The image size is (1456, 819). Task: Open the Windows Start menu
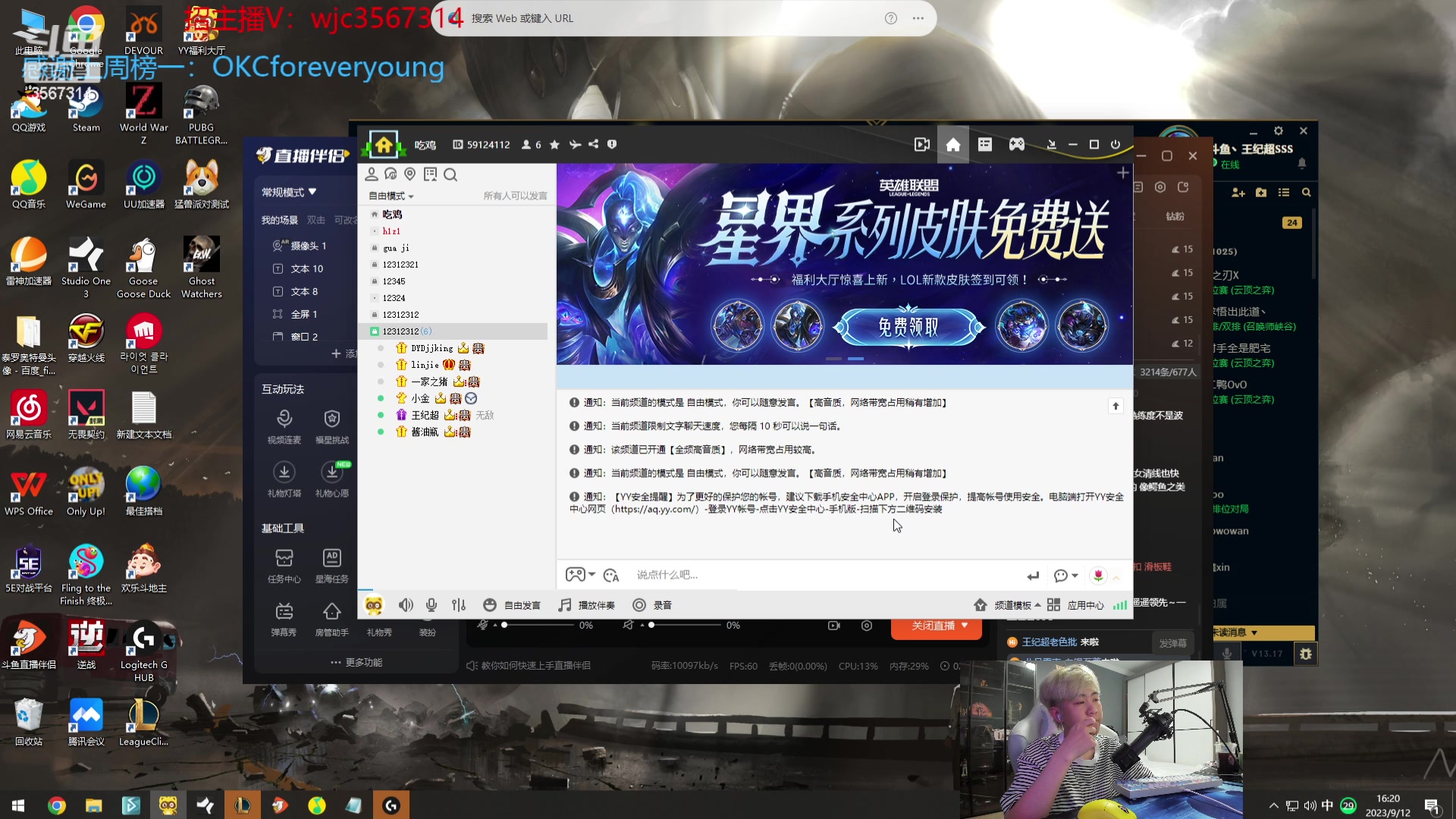click(18, 805)
